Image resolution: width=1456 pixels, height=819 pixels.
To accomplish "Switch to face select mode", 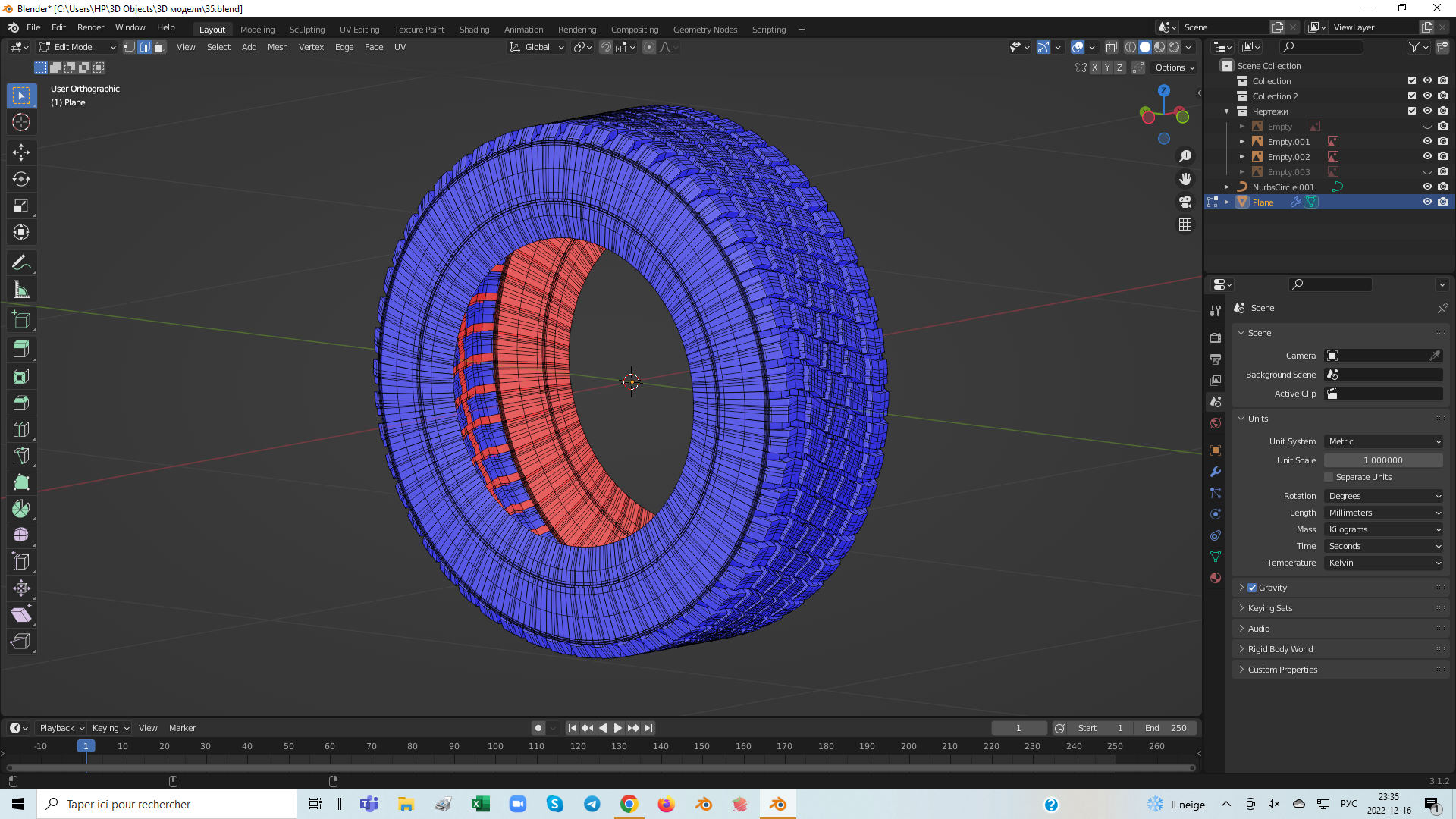I will click(160, 47).
